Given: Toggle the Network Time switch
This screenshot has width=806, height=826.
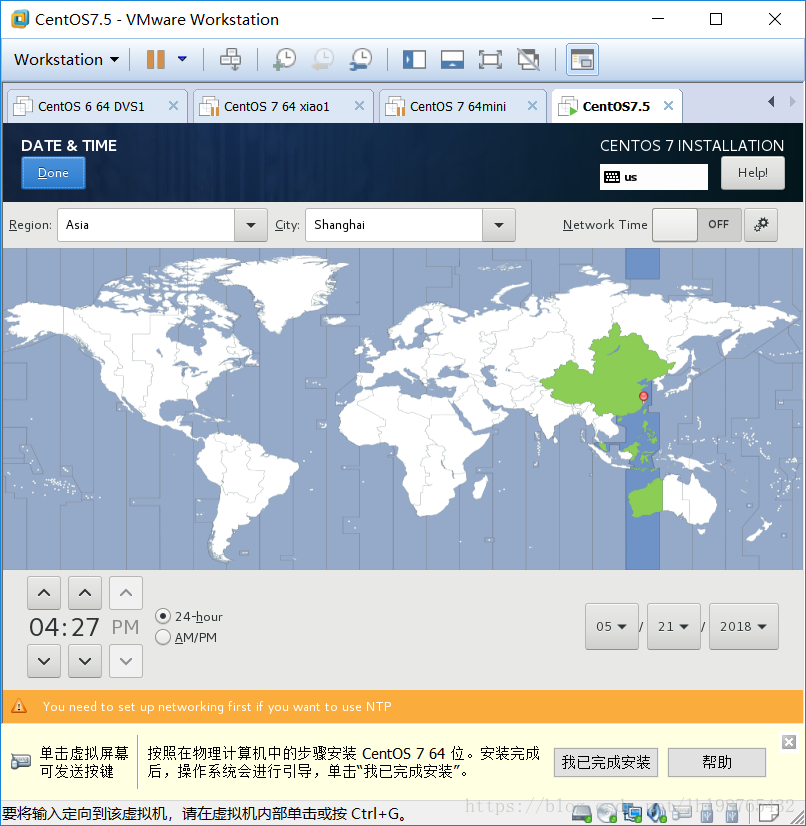Looking at the screenshot, I should 696,225.
